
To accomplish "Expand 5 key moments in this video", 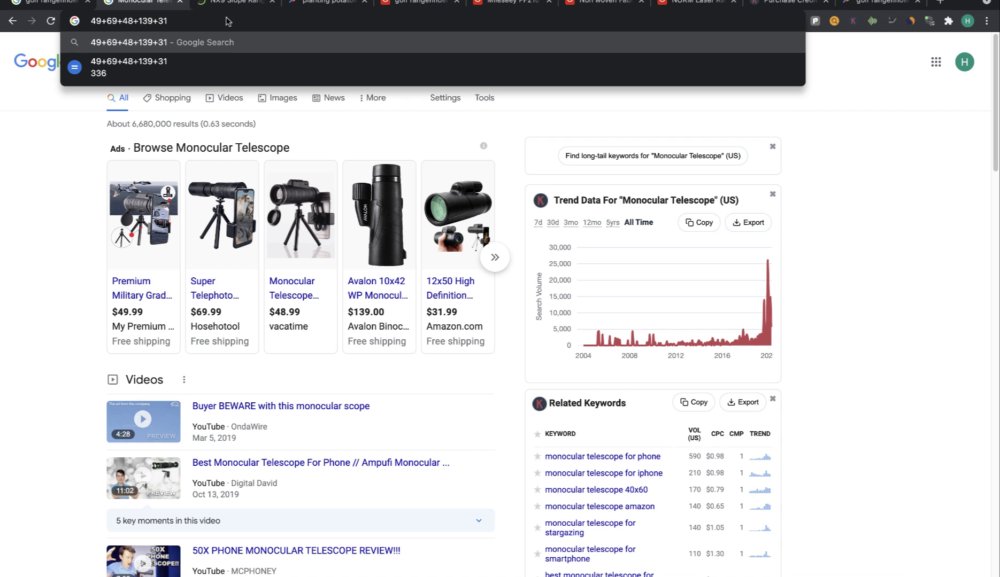I will (300, 520).
